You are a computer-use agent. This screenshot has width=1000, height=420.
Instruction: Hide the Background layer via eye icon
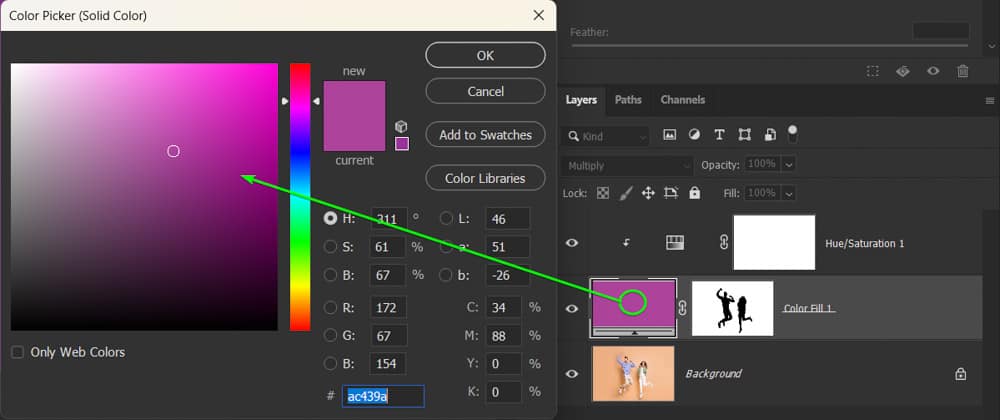point(572,373)
